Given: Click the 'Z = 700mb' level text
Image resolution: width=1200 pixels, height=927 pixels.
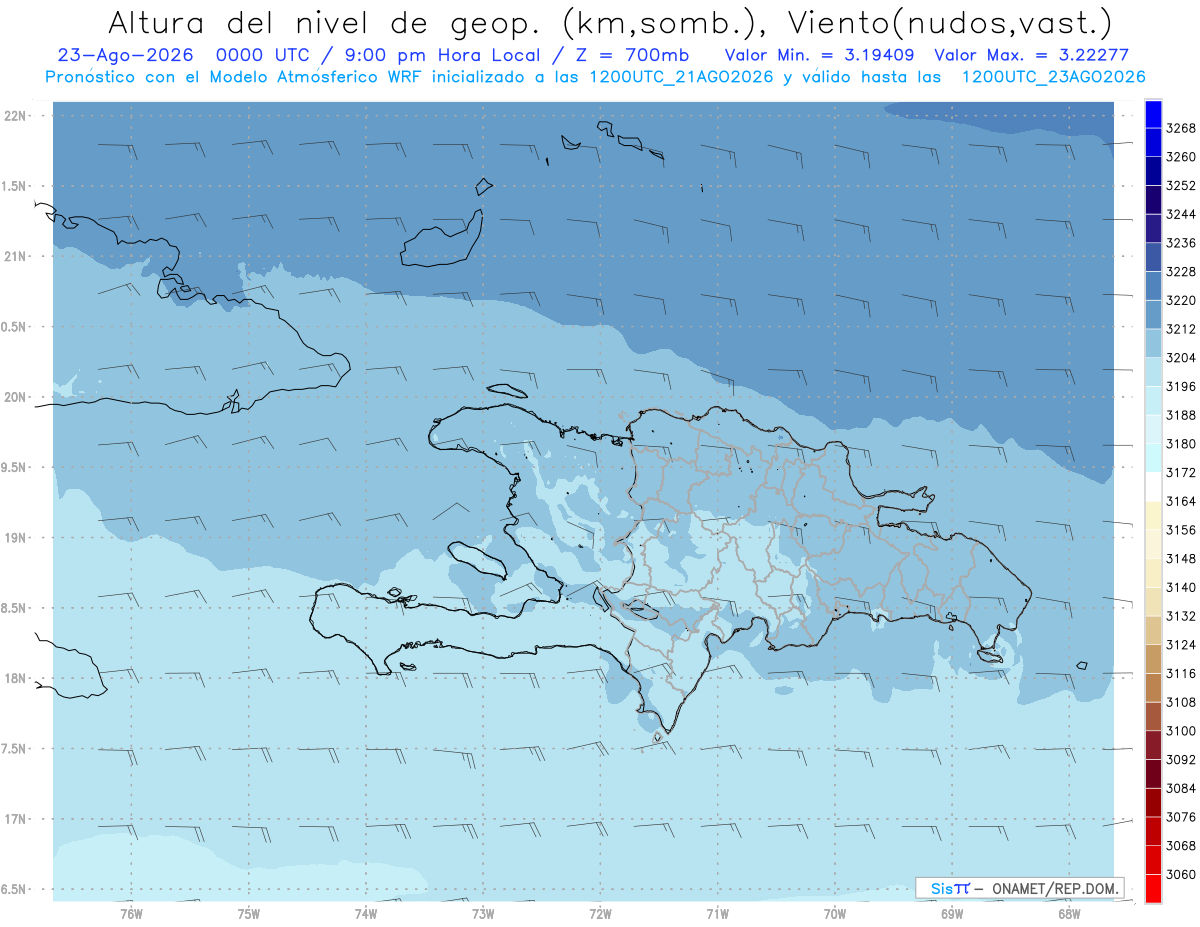Looking at the screenshot, I should (x=630, y=55).
